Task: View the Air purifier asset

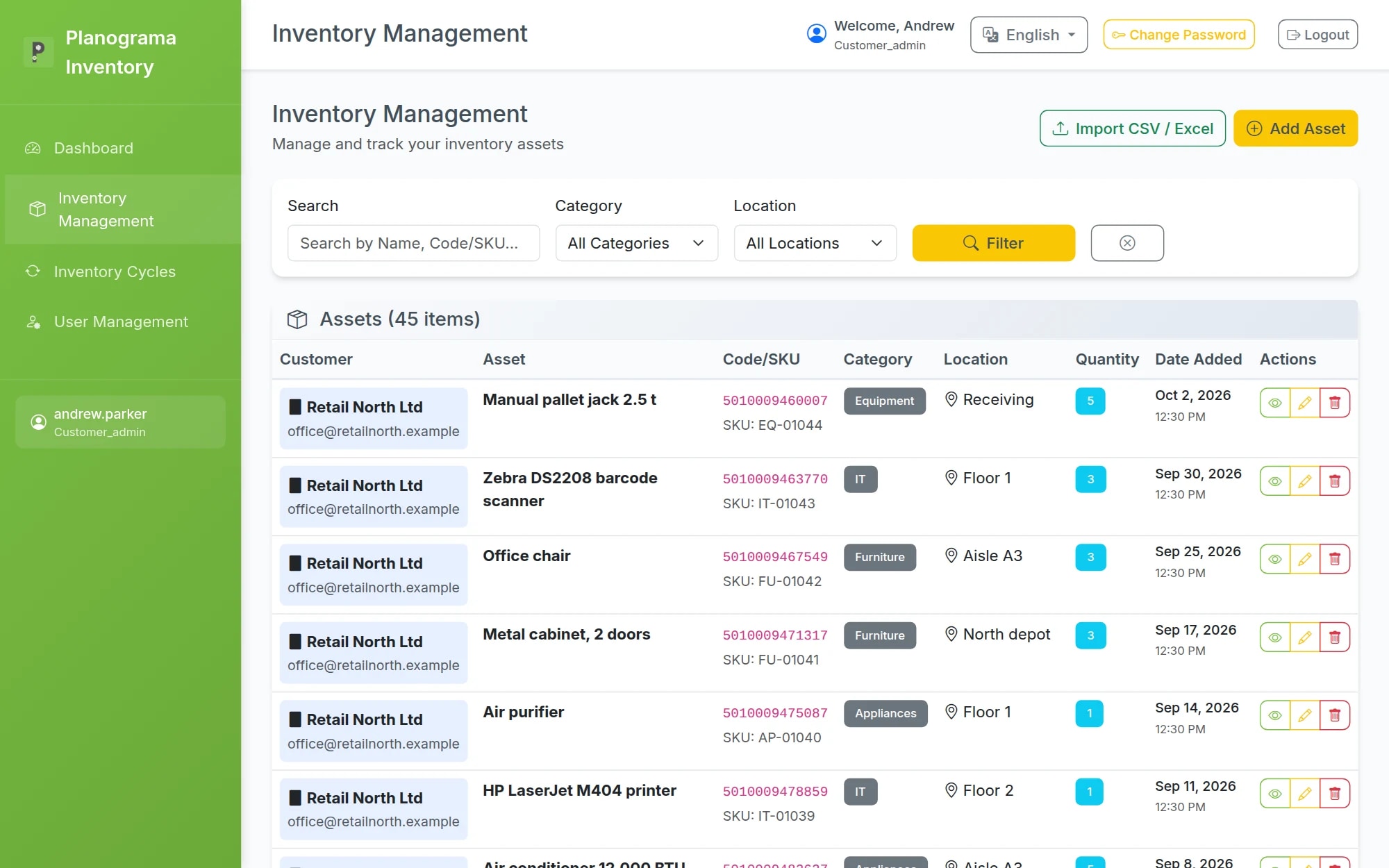Action: pyautogui.click(x=1275, y=715)
